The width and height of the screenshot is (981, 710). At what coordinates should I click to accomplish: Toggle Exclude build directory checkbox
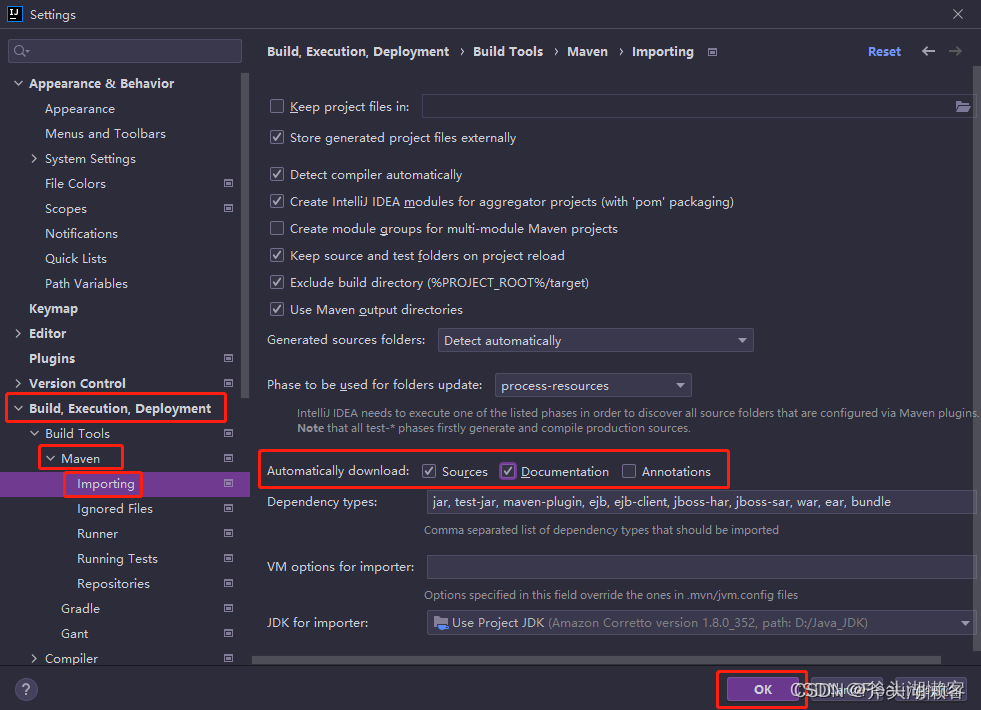pyautogui.click(x=277, y=282)
